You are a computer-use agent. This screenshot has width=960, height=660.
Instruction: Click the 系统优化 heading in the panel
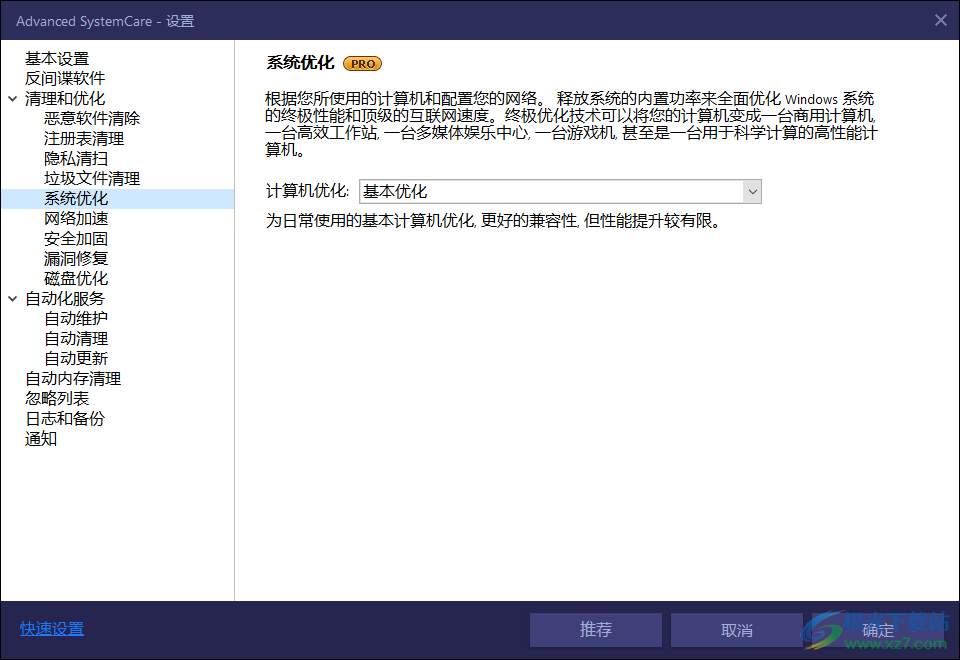pyautogui.click(x=300, y=62)
